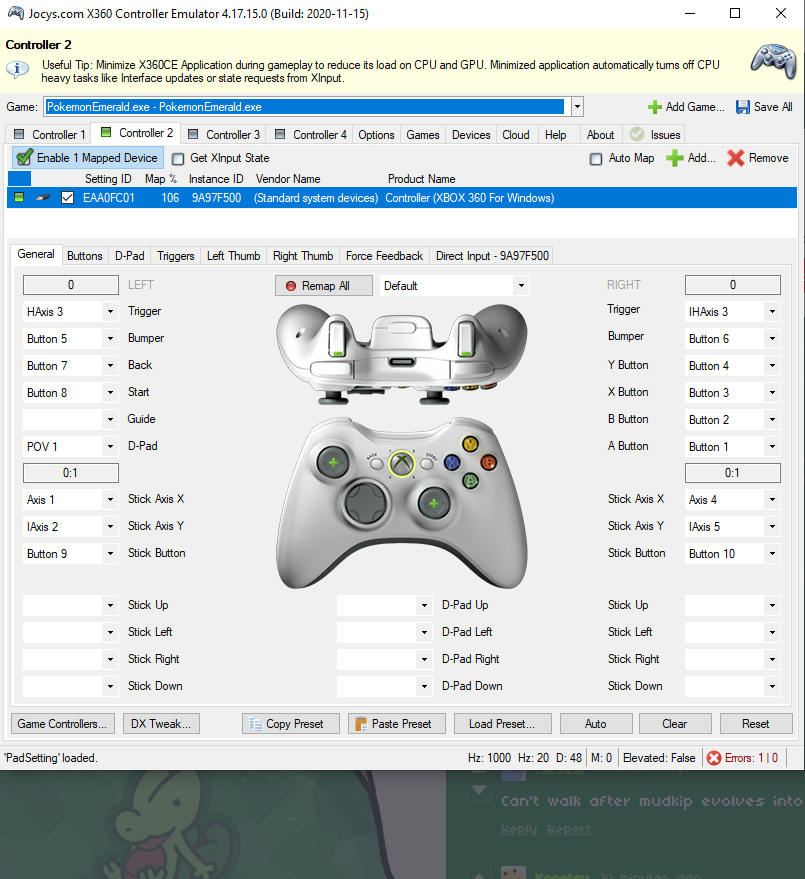Image resolution: width=805 pixels, height=879 pixels.
Task: Click the gamepad logo icon at top right
Action: [773, 61]
